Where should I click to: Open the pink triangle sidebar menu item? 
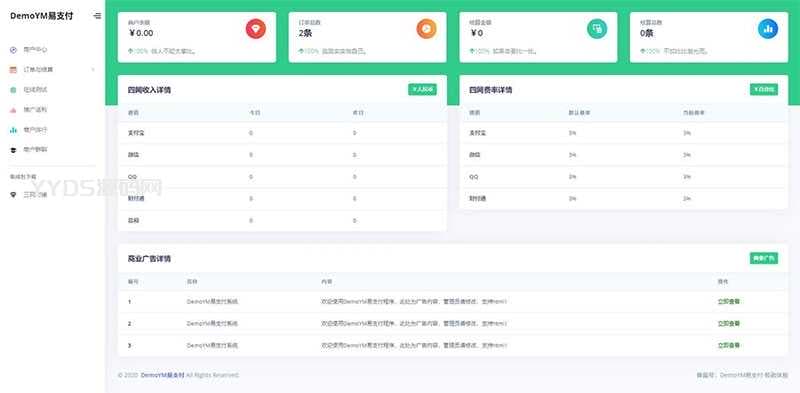pyautogui.click(x=29, y=110)
